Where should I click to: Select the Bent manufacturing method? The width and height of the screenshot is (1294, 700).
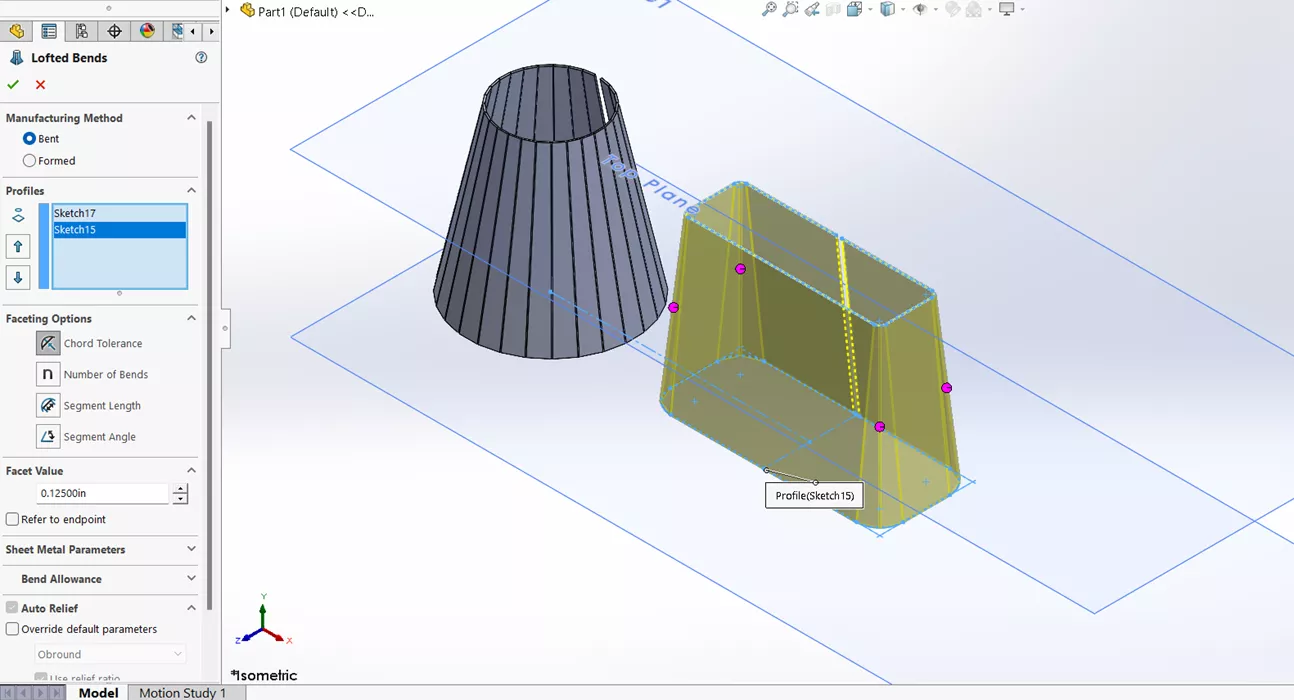point(29,139)
